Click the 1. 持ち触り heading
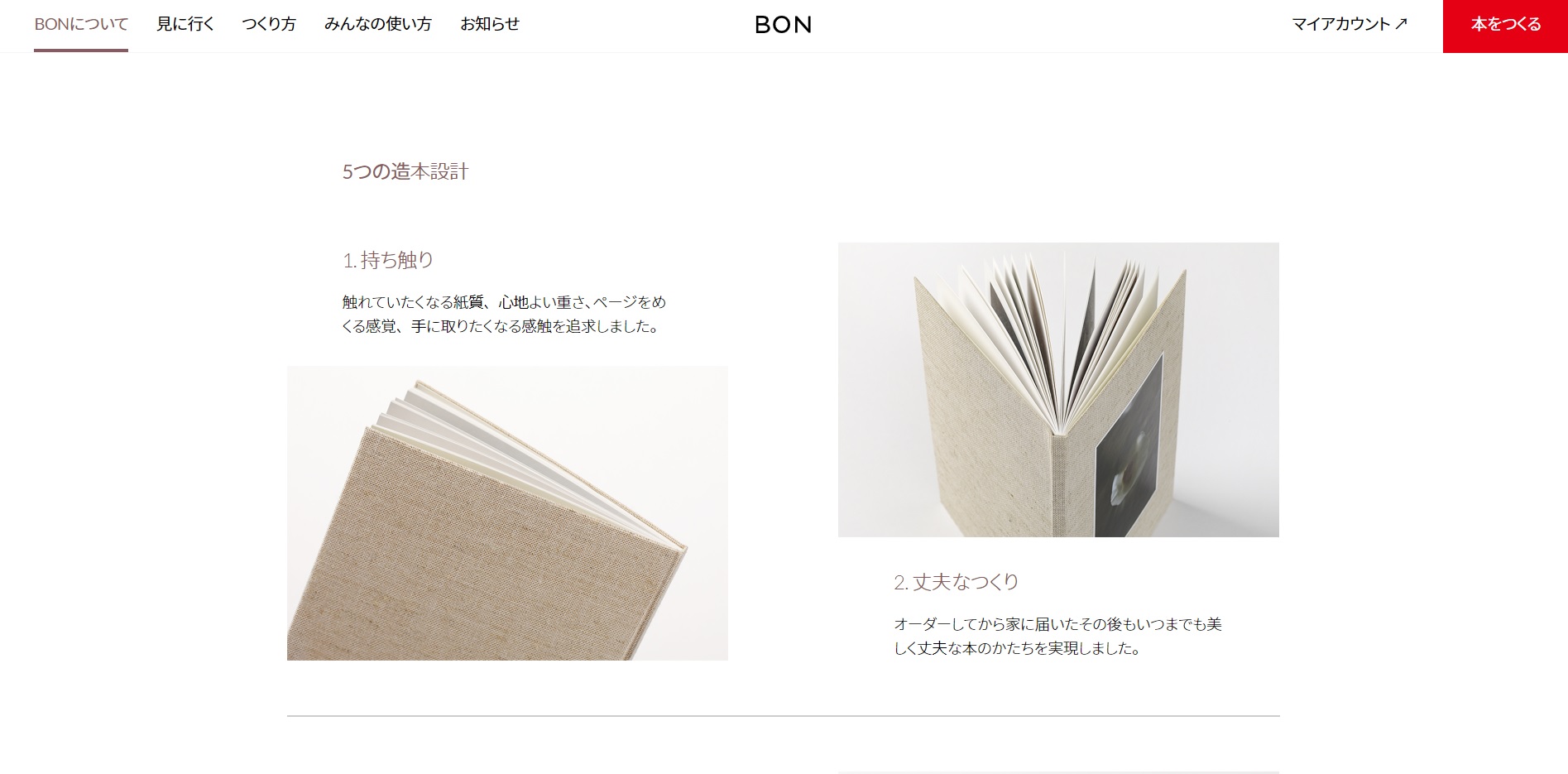Viewport: 1568px width, 774px height. [x=388, y=260]
